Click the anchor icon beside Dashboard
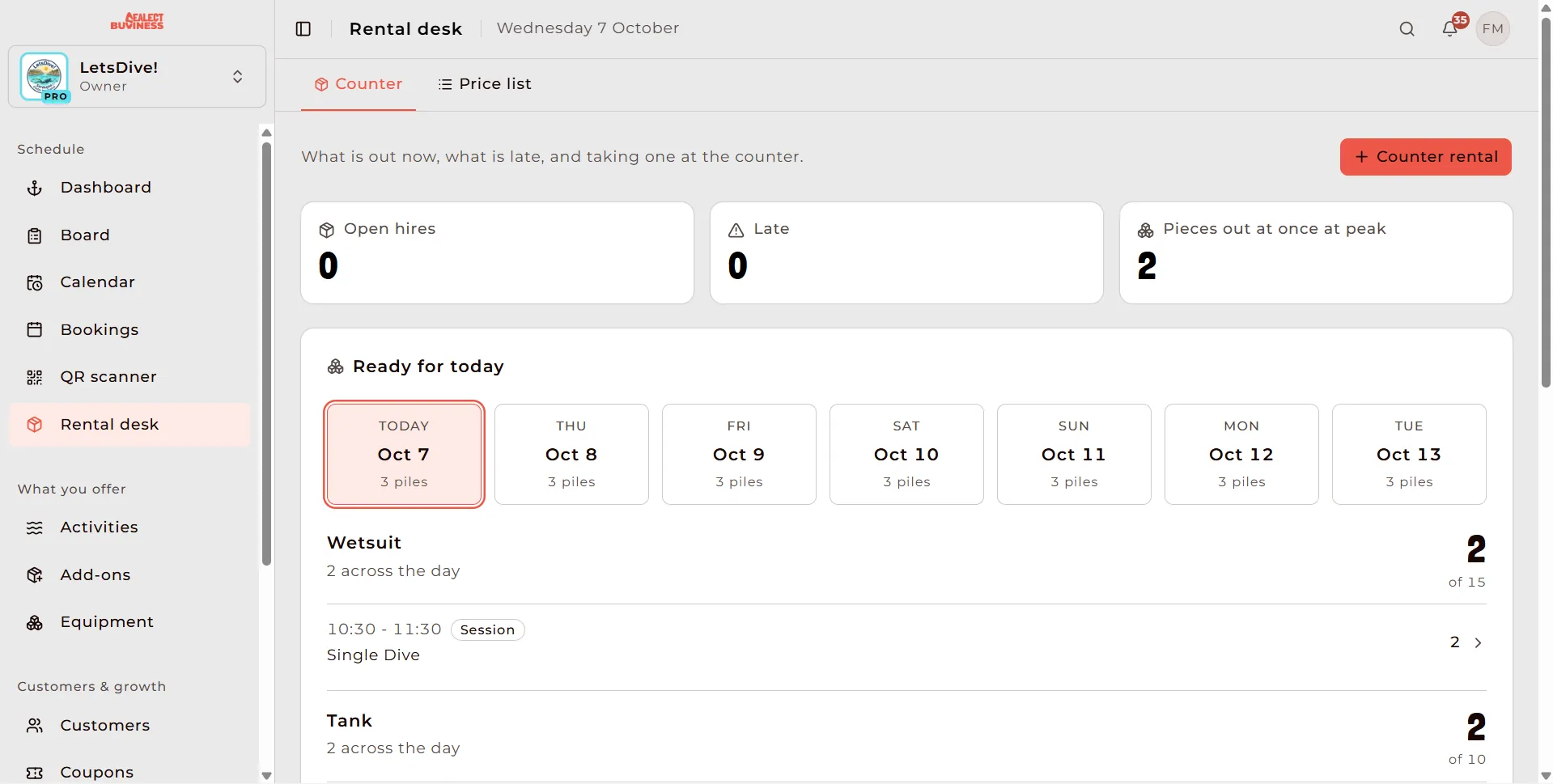The width and height of the screenshot is (1553, 784). coord(35,188)
